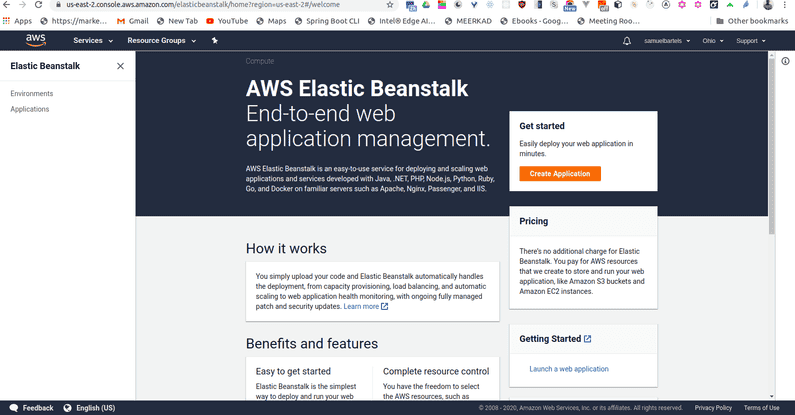Viewport: 795px width, 415px height.
Task: Open the https://marke... bookmark
Action: pyautogui.click(x=74, y=21)
